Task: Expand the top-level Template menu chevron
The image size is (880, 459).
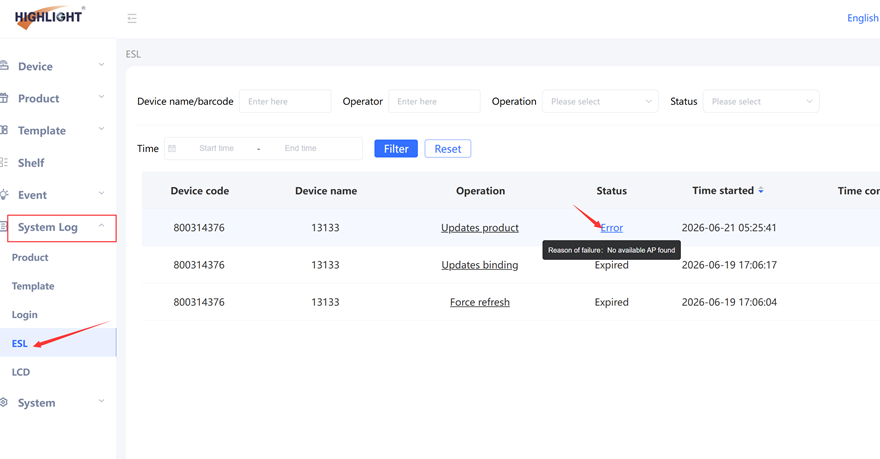Action: pos(102,129)
